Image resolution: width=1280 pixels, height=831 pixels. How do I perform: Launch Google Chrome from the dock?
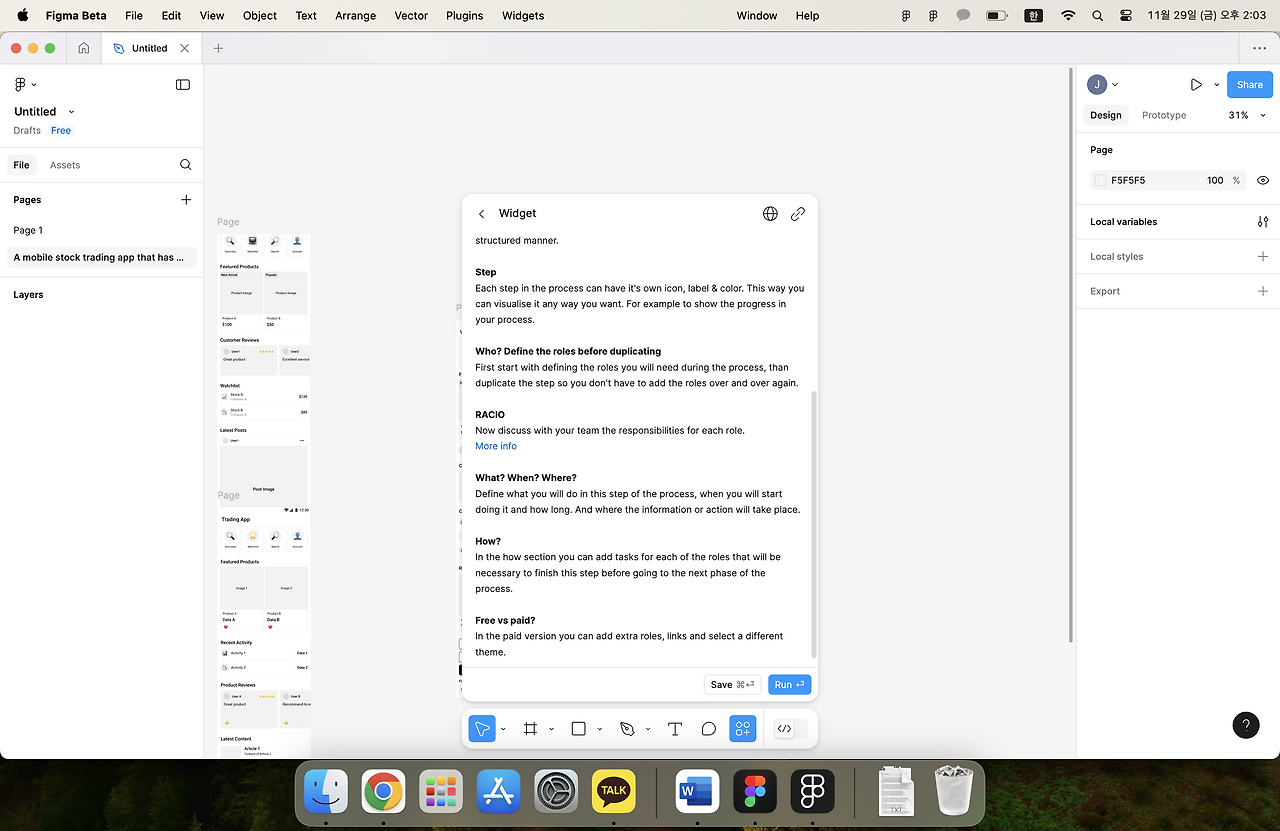383,791
